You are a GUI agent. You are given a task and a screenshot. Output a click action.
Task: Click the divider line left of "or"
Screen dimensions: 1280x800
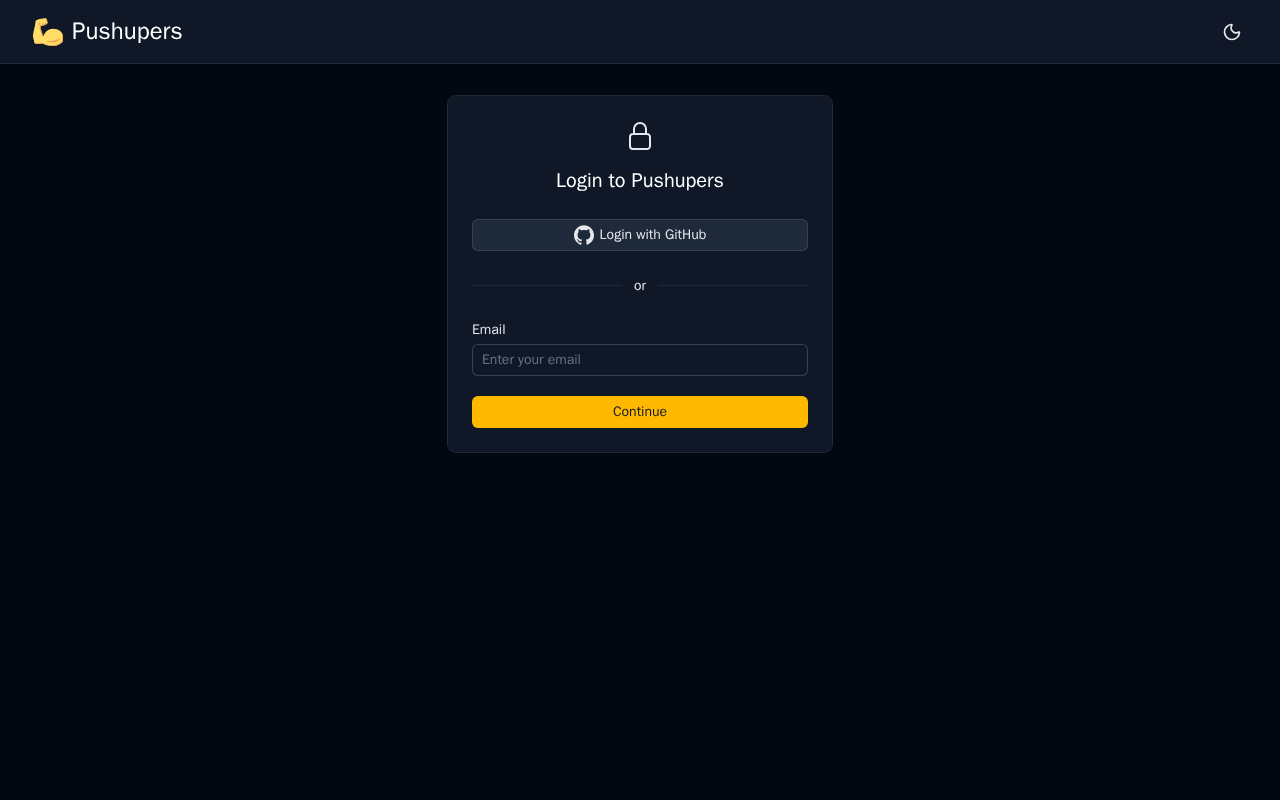(547, 286)
